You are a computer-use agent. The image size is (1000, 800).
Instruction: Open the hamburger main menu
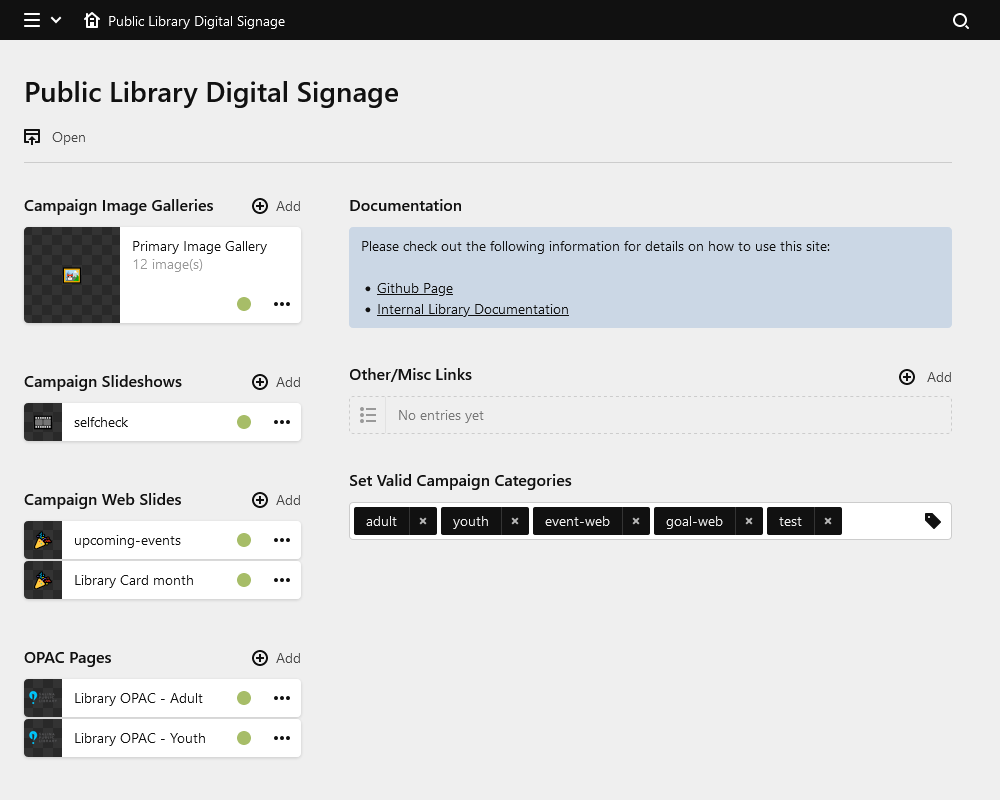pyautogui.click(x=32, y=21)
